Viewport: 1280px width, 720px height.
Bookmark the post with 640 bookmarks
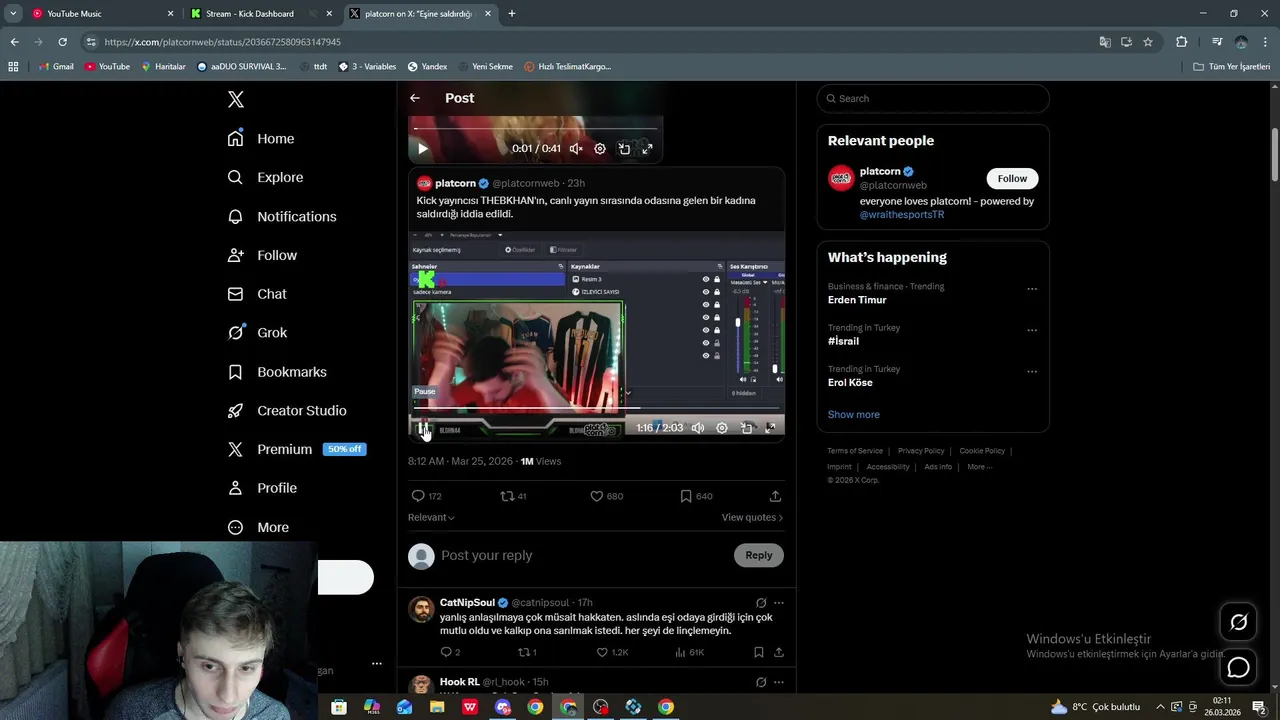pos(696,496)
